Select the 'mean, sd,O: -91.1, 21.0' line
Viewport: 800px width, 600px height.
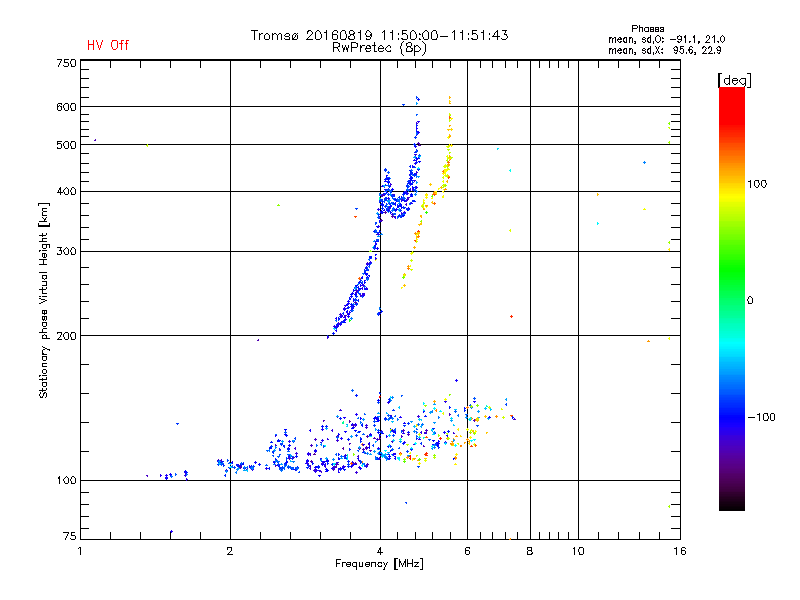(x=666, y=39)
